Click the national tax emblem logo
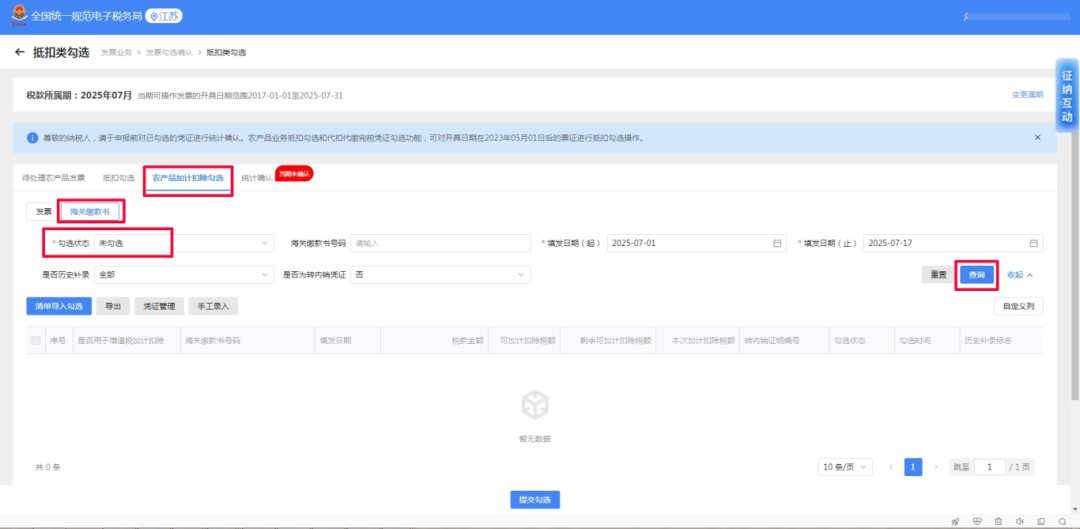 coord(19,16)
